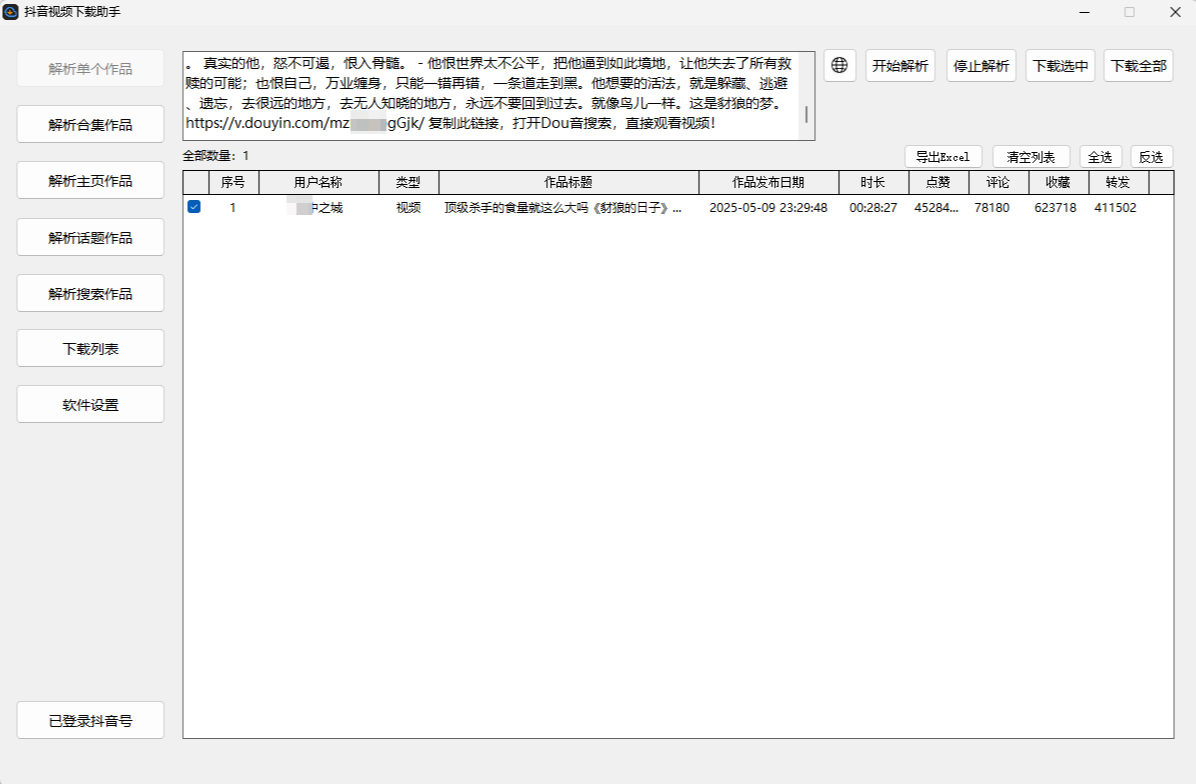The width and height of the screenshot is (1196, 784).
Task: Click the 视频 type cell
Action: pos(409,207)
